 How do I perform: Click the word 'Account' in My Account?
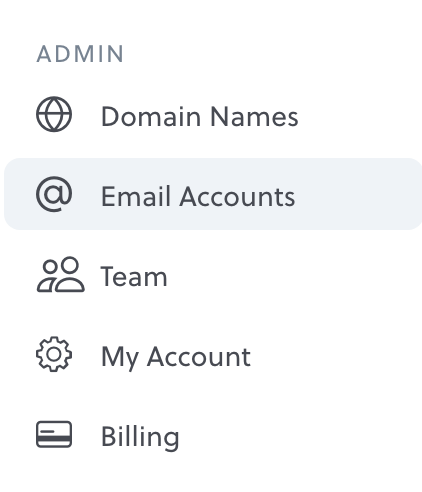coord(199,356)
